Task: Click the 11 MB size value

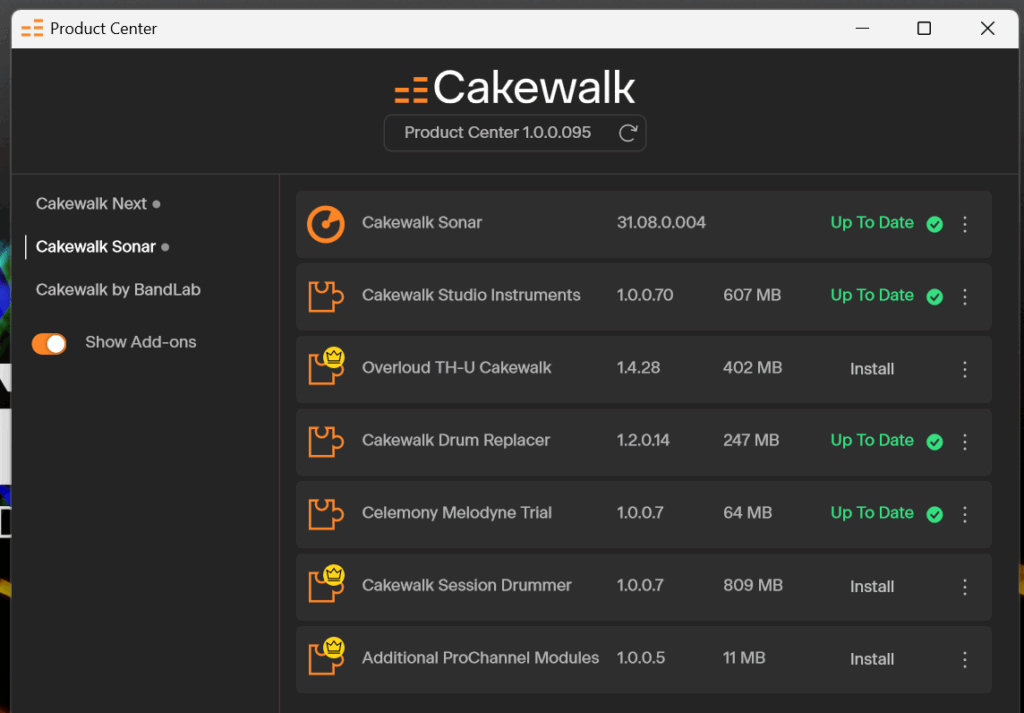Action: tap(744, 658)
